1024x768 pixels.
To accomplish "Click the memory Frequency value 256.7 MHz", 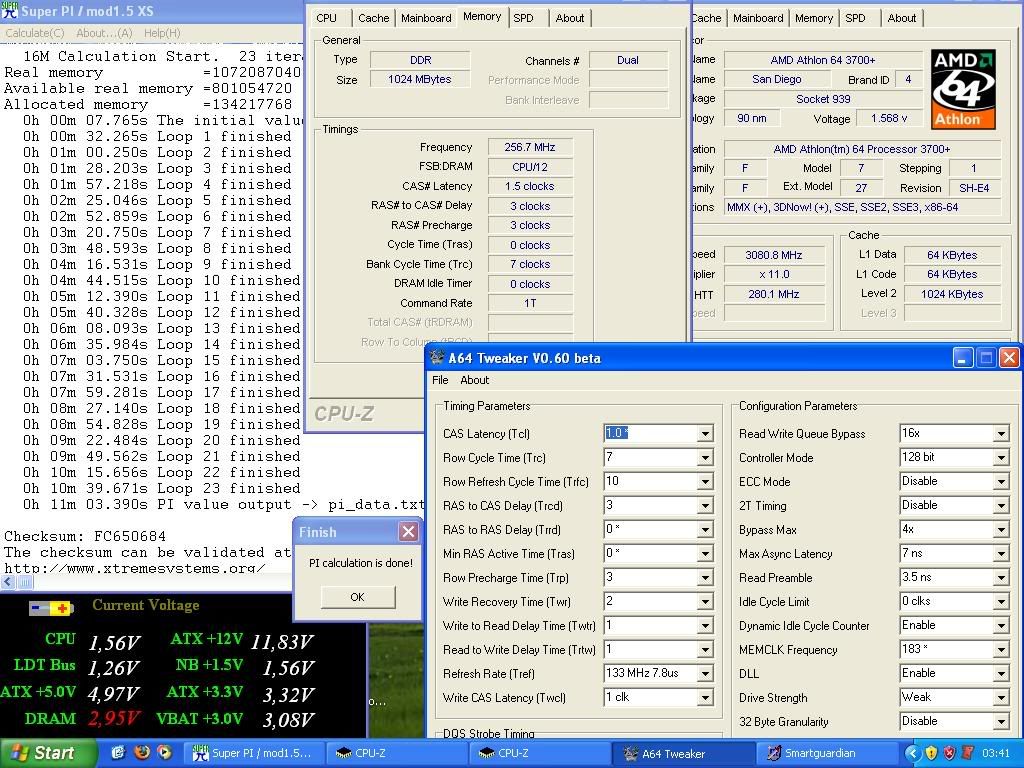I will pos(530,148).
